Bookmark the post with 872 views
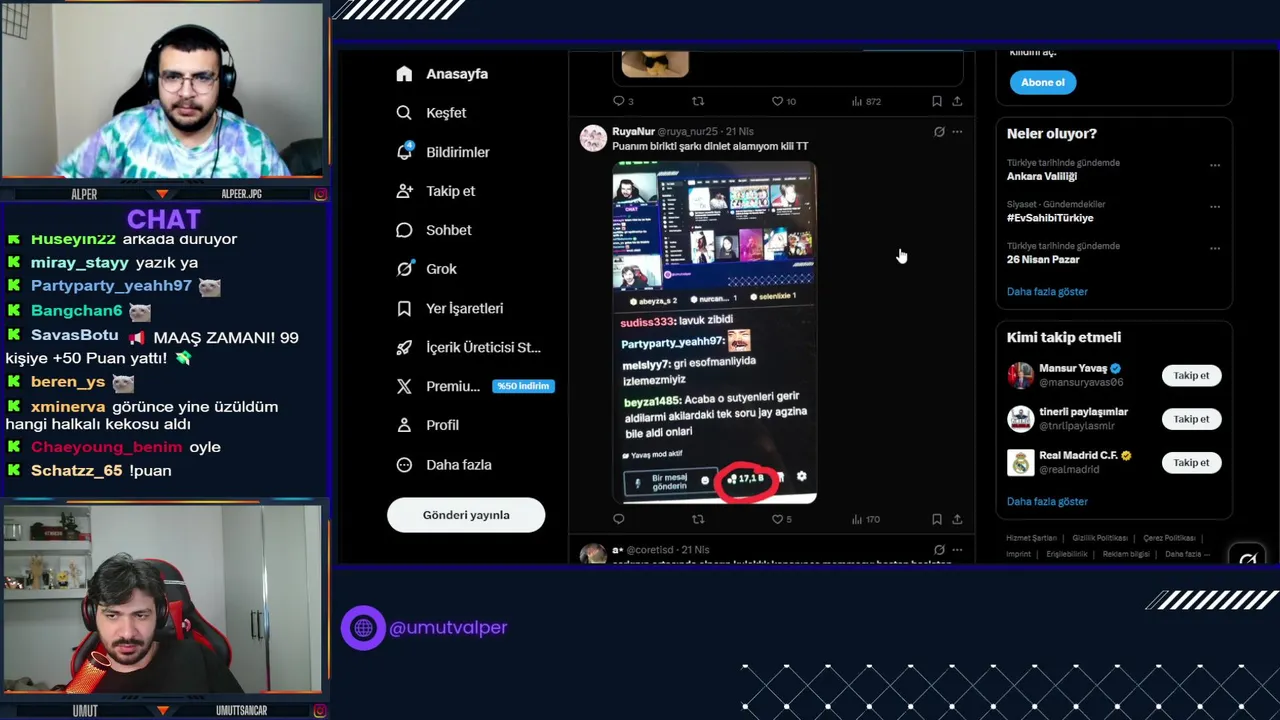The height and width of the screenshot is (720, 1280). [937, 101]
